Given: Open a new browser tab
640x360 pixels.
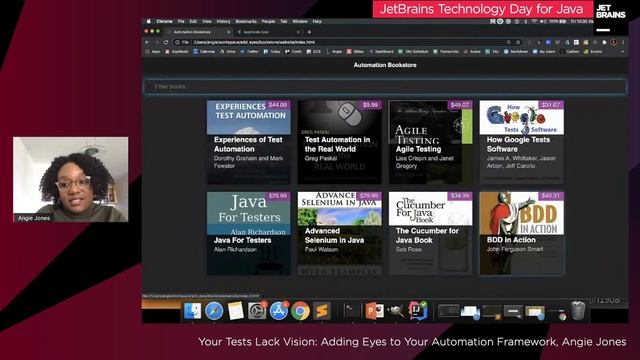Looking at the screenshot, I should pyautogui.click(x=309, y=32).
